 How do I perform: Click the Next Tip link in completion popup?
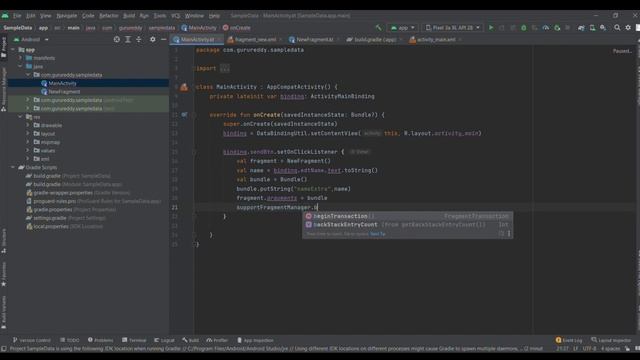point(378,234)
